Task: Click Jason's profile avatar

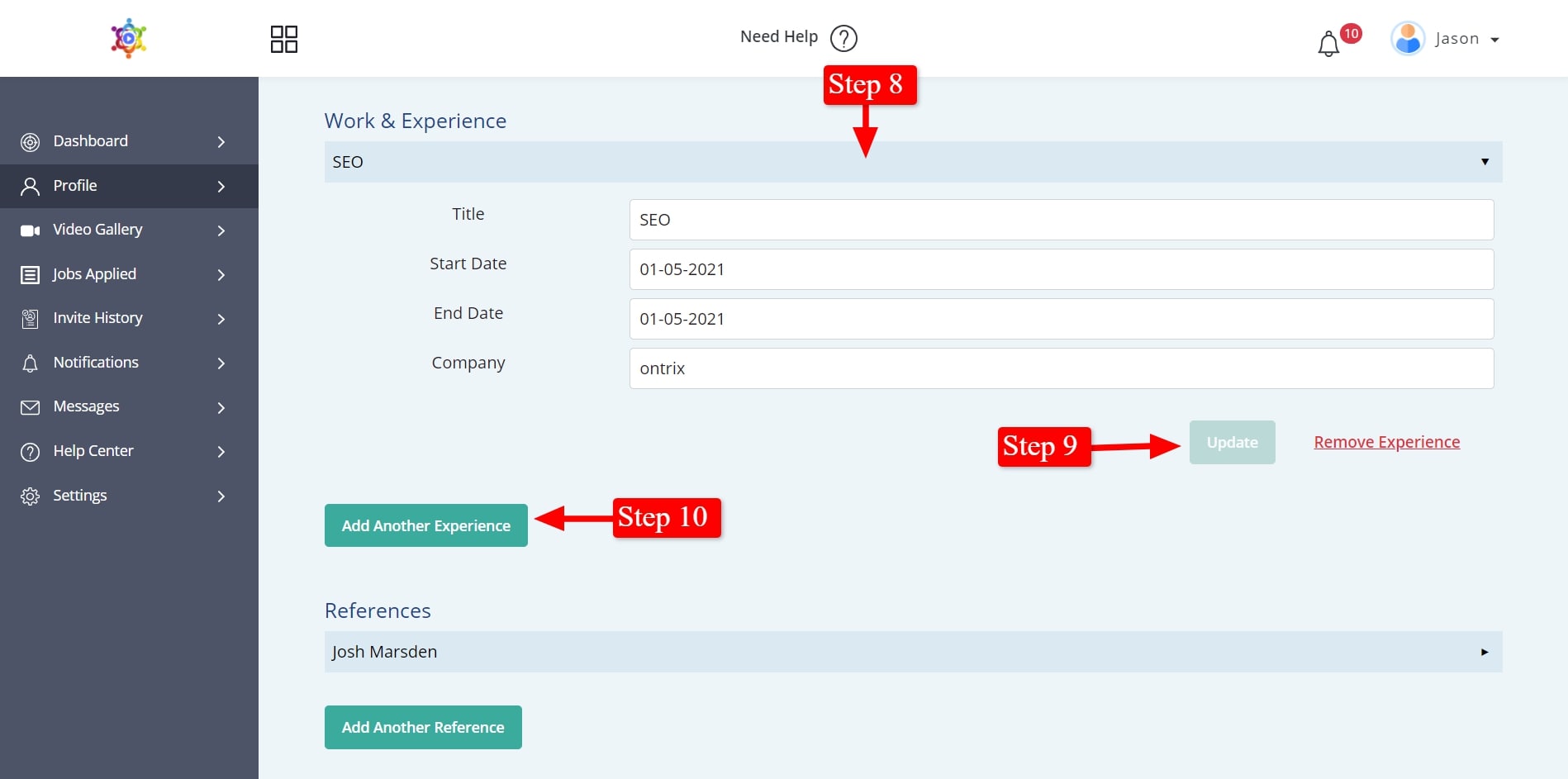Action: click(1408, 39)
